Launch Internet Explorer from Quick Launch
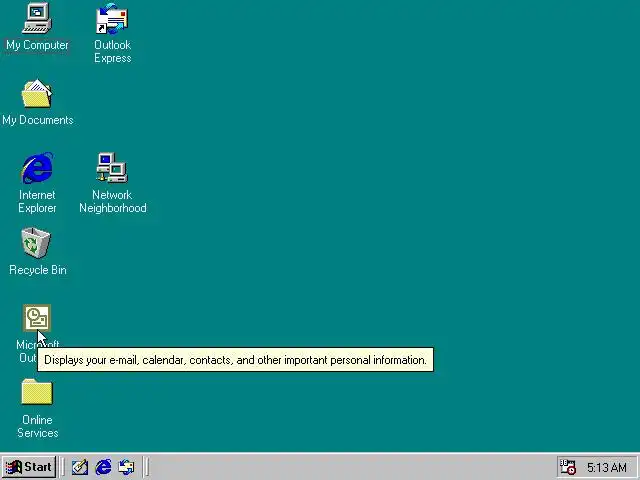This screenshot has height=480, width=640. (x=103, y=467)
